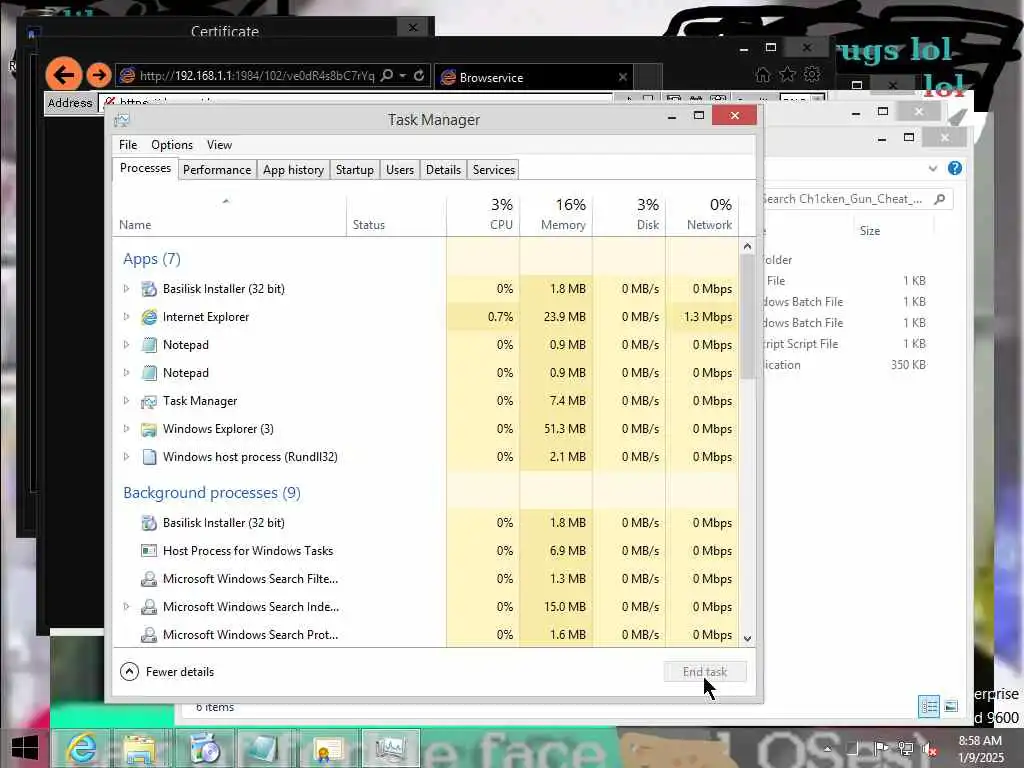Expand Microsoft Windows Search Inde... entry
The height and width of the screenshot is (768, 1024).
[127, 607]
